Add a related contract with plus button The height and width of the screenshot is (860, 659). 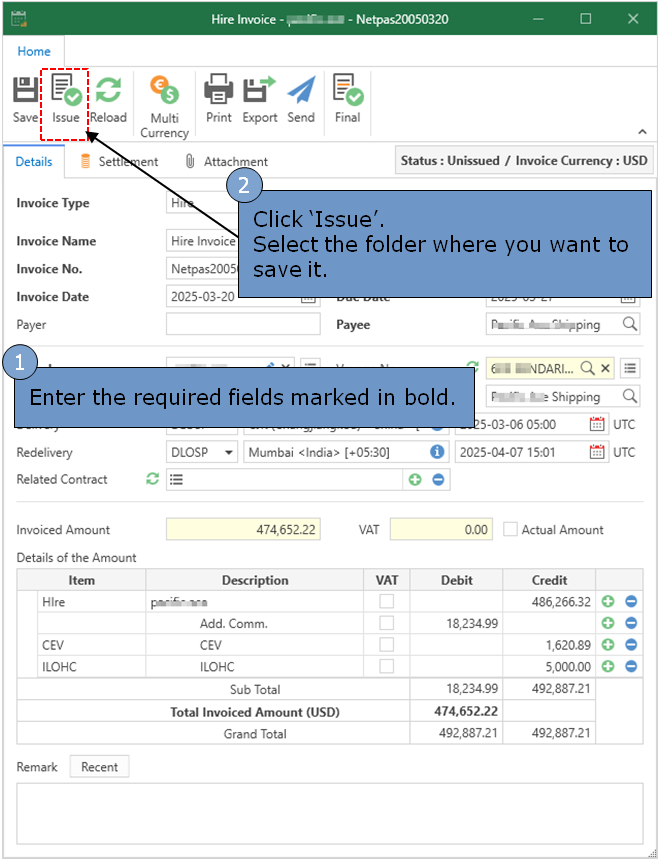pos(415,480)
